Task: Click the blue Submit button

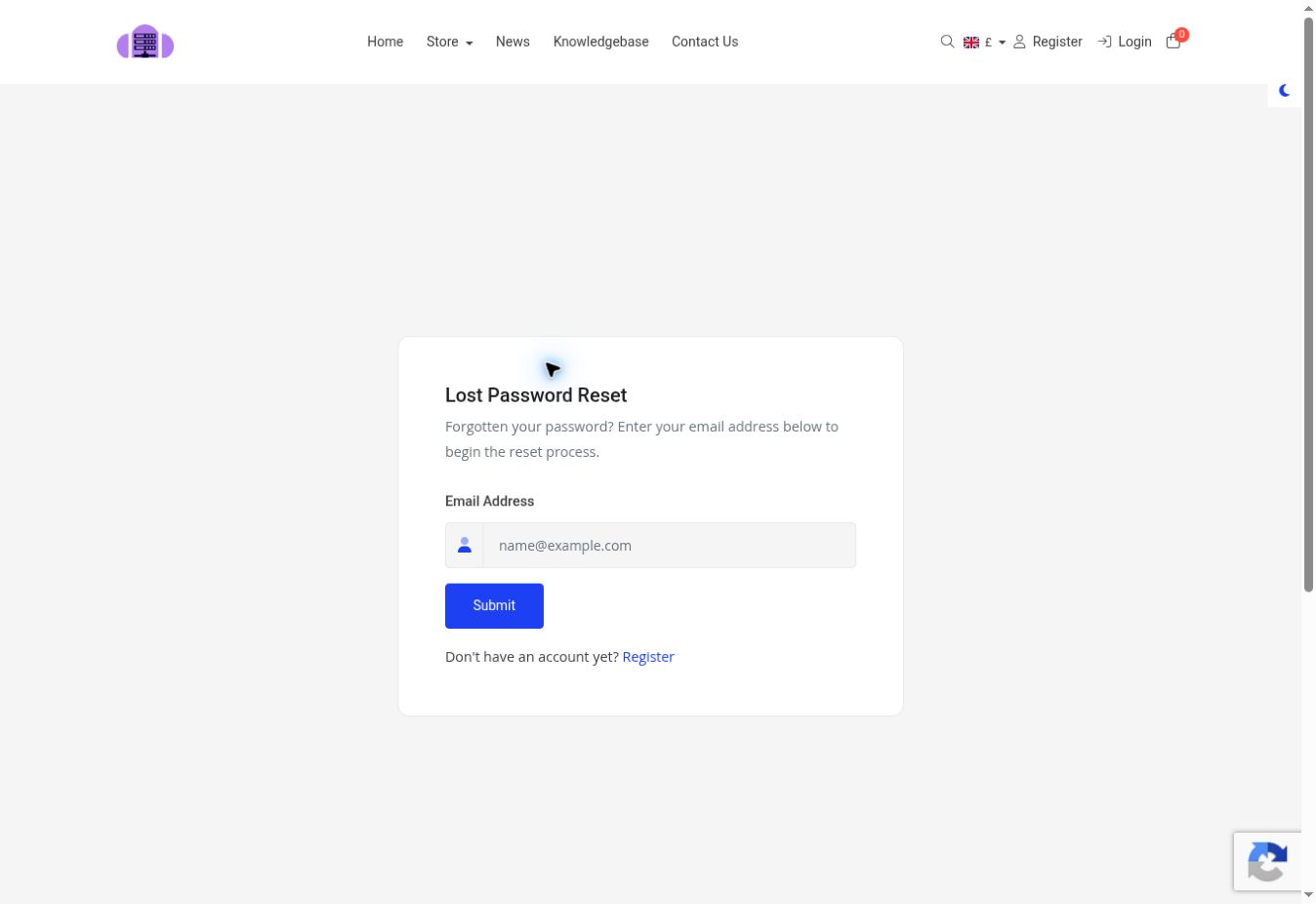Action: (x=494, y=605)
